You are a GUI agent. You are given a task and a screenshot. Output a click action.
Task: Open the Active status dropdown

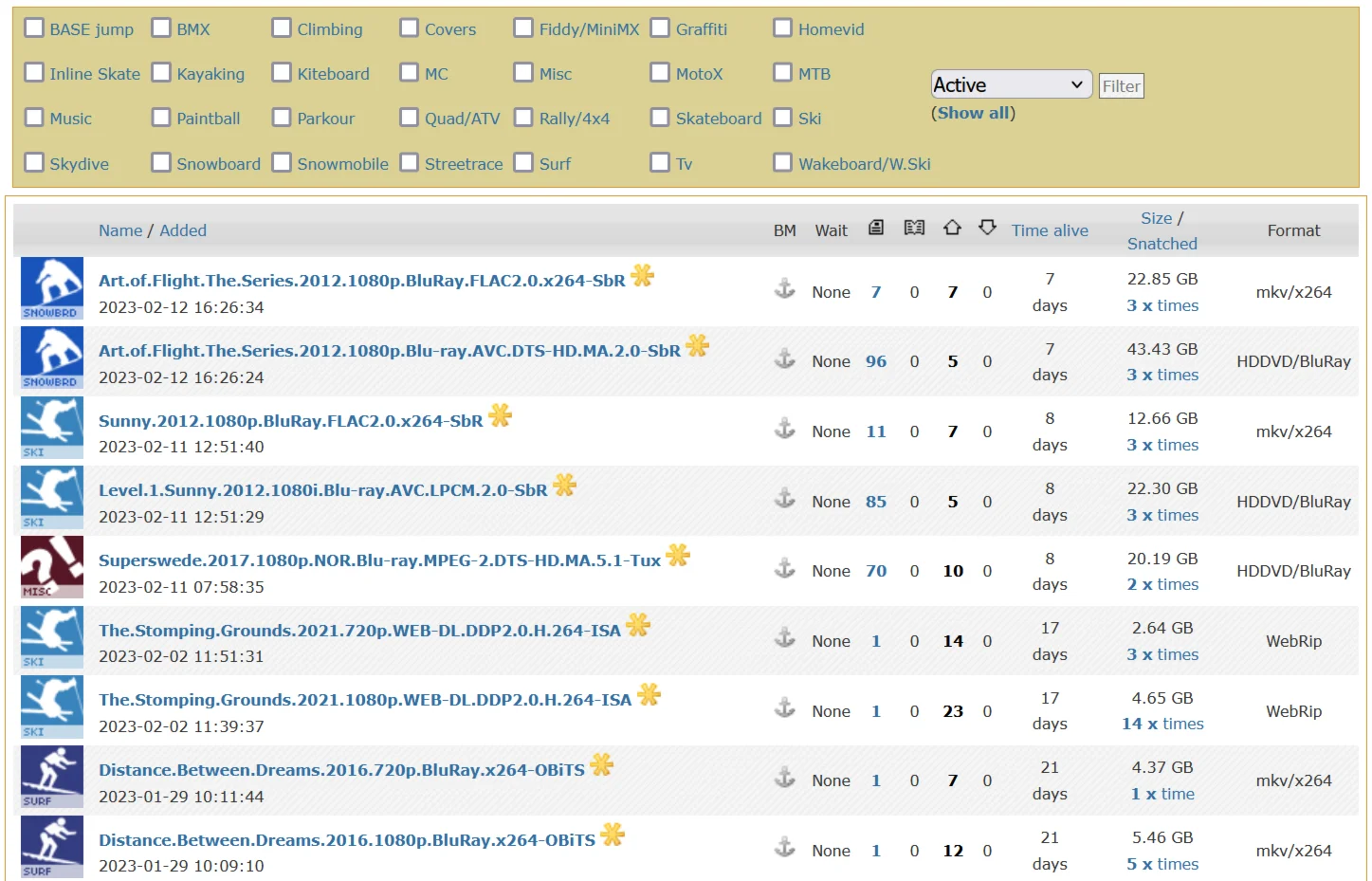[1011, 84]
